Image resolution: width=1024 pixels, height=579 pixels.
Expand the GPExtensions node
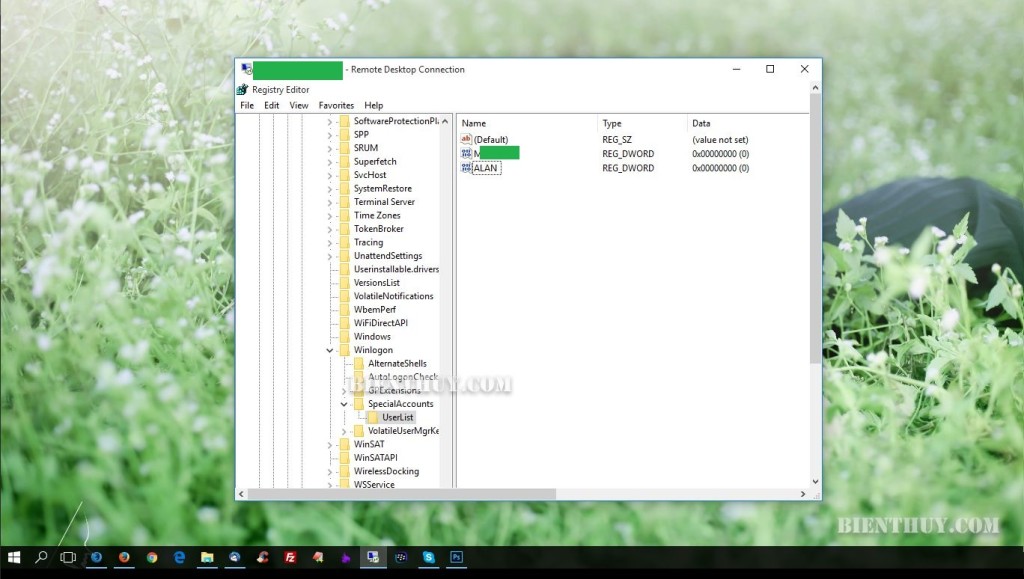click(x=344, y=390)
